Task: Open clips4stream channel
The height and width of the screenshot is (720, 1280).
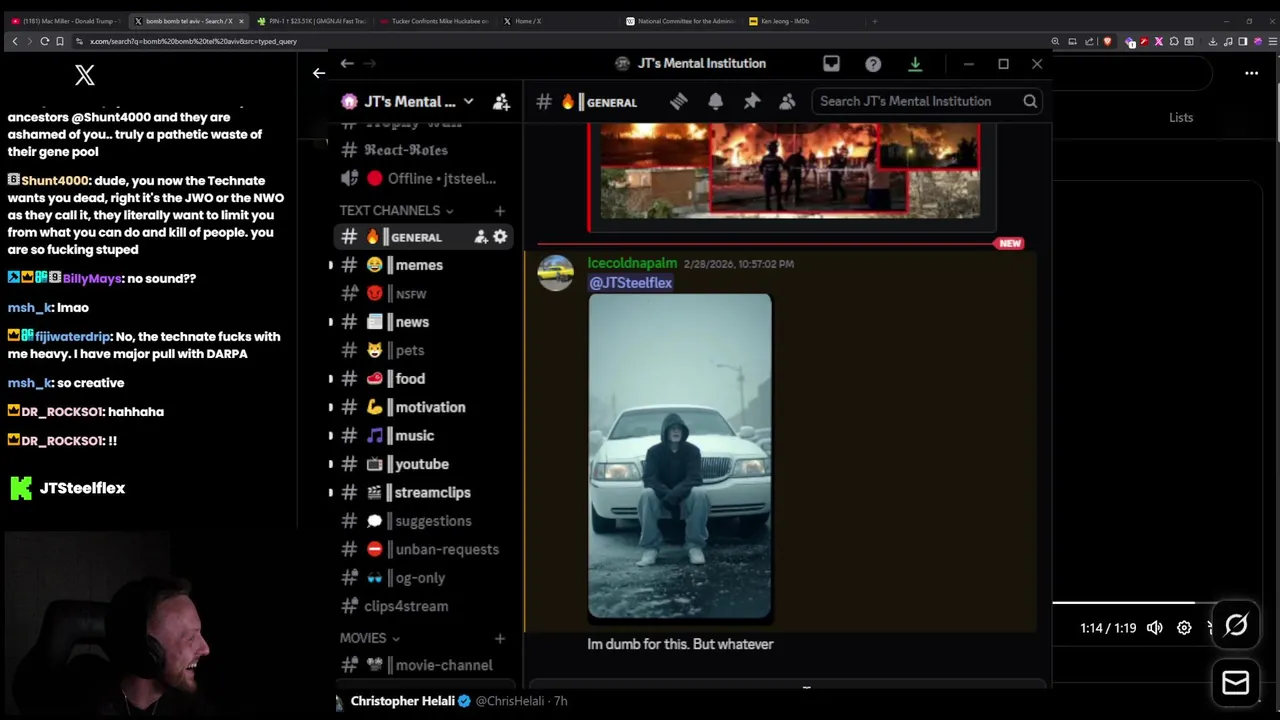Action: pyautogui.click(x=424, y=606)
